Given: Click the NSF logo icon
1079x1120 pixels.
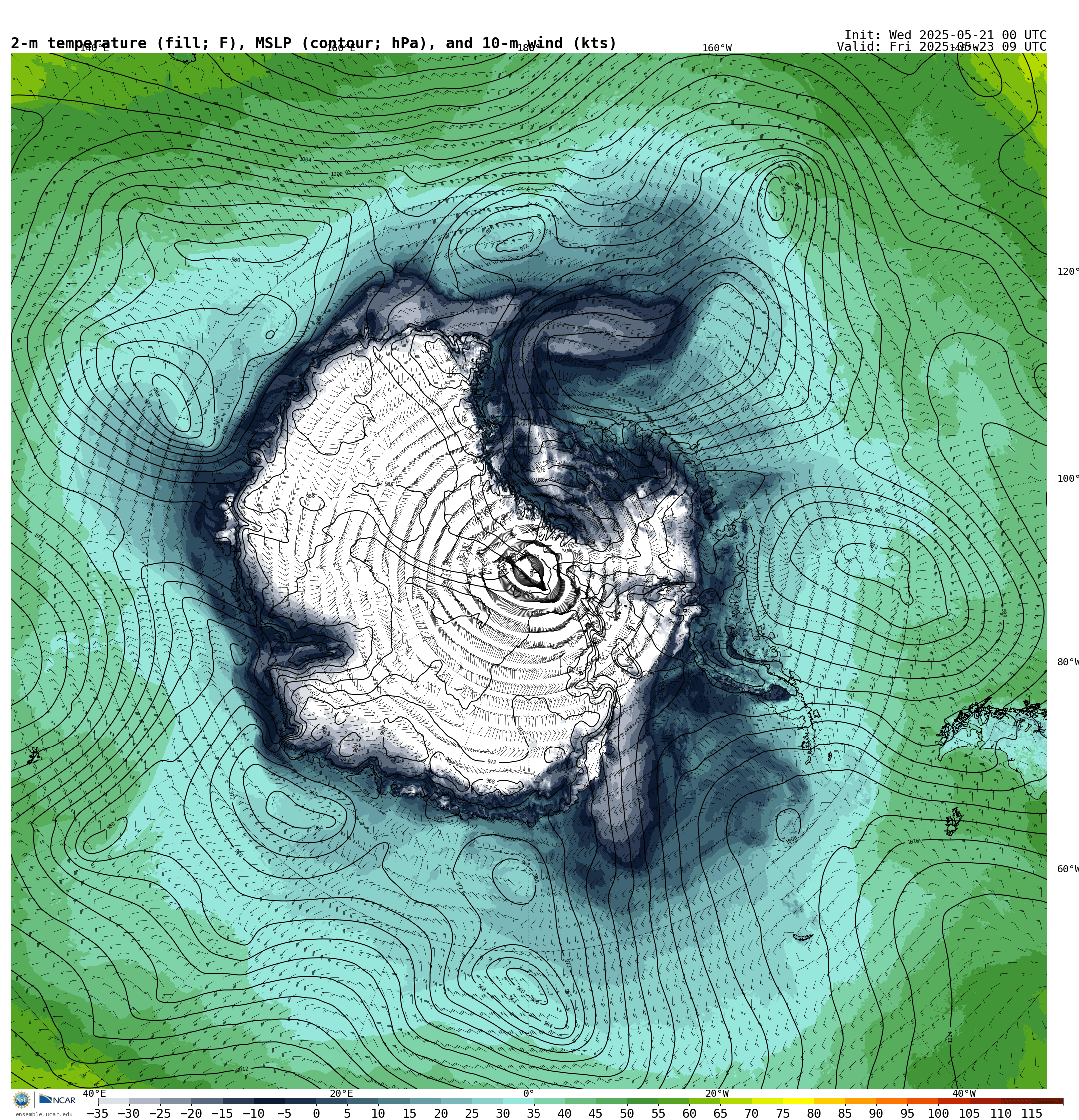Looking at the screenshot, I should point(21,1100).
